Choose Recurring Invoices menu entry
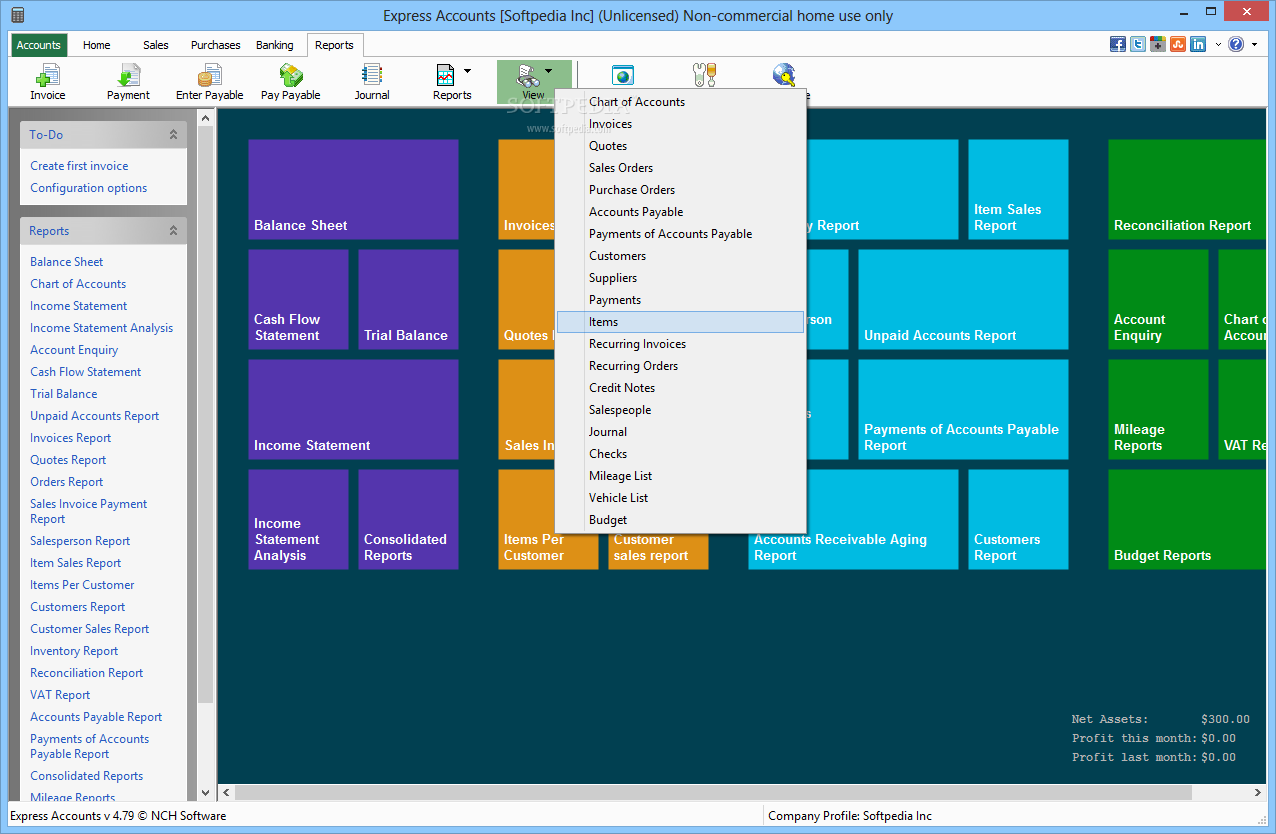1276x834 pixels. pos(681,344)
